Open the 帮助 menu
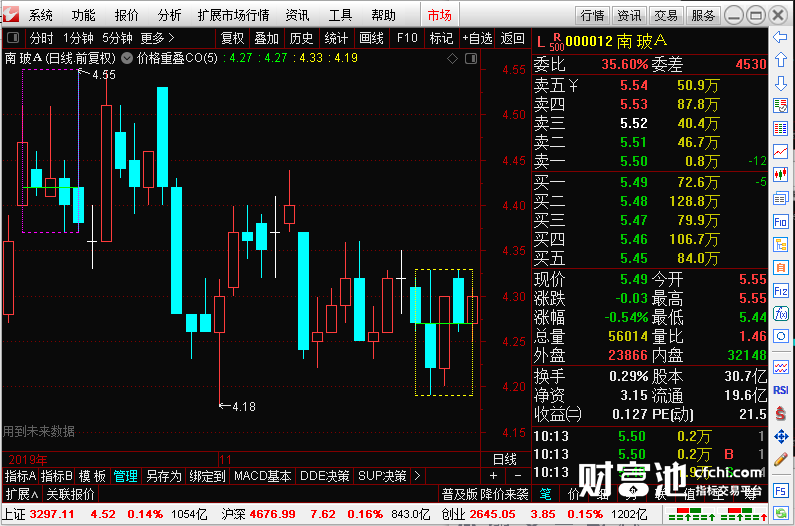 (x=383, y=15)
